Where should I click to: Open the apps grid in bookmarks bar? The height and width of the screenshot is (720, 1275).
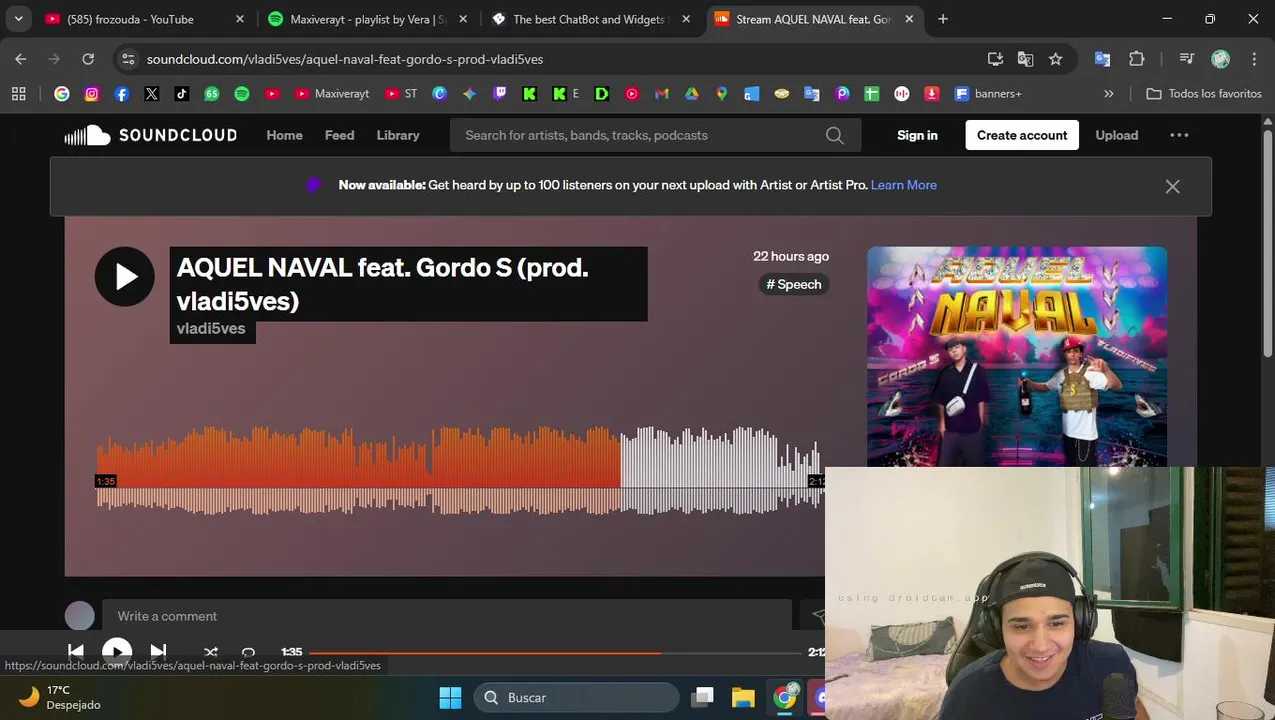click(x=18, y=93)
